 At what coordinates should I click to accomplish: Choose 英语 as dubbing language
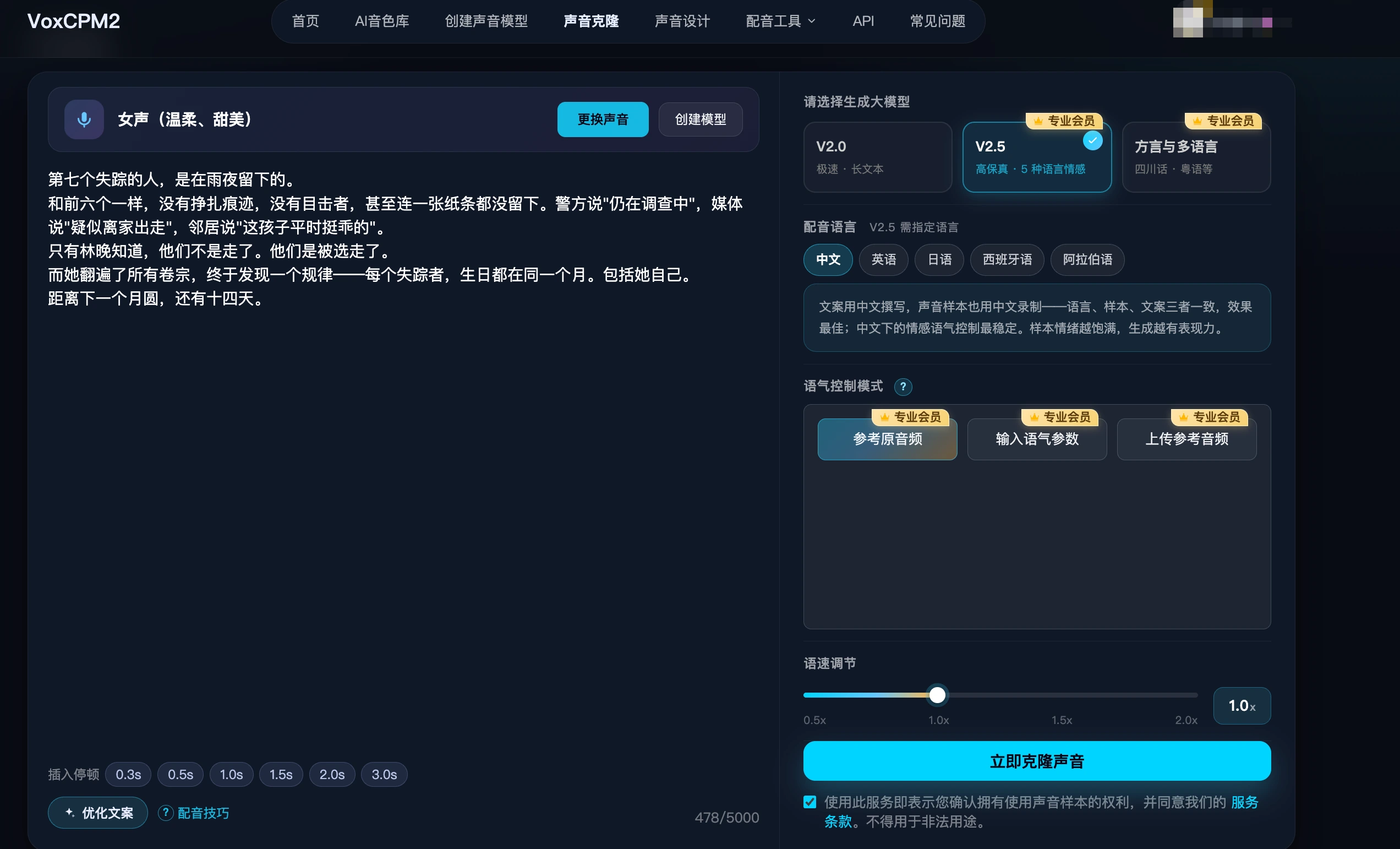click(x=883, y=260)
